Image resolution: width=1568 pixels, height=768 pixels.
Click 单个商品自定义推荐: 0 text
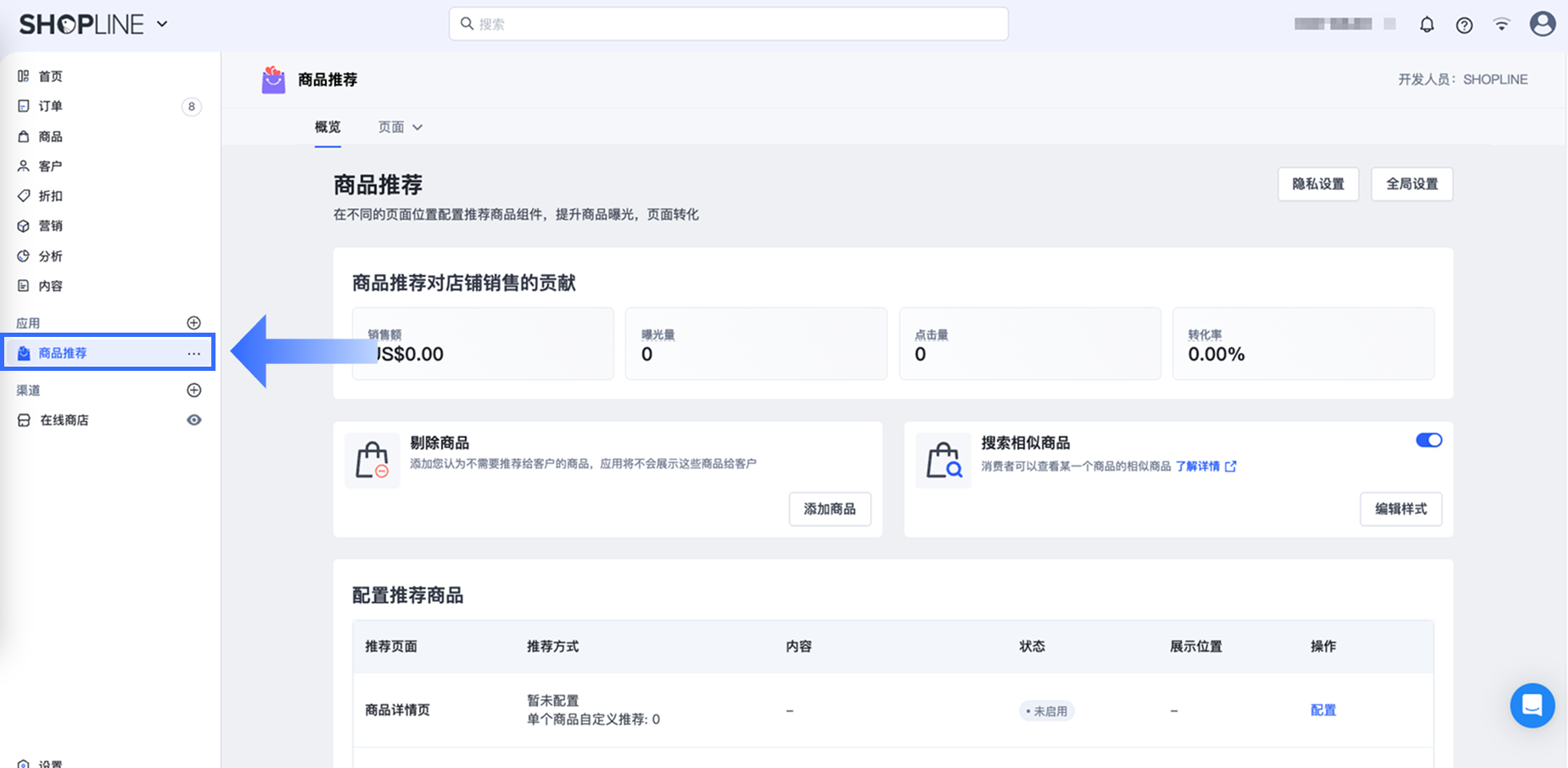[593, 720]
